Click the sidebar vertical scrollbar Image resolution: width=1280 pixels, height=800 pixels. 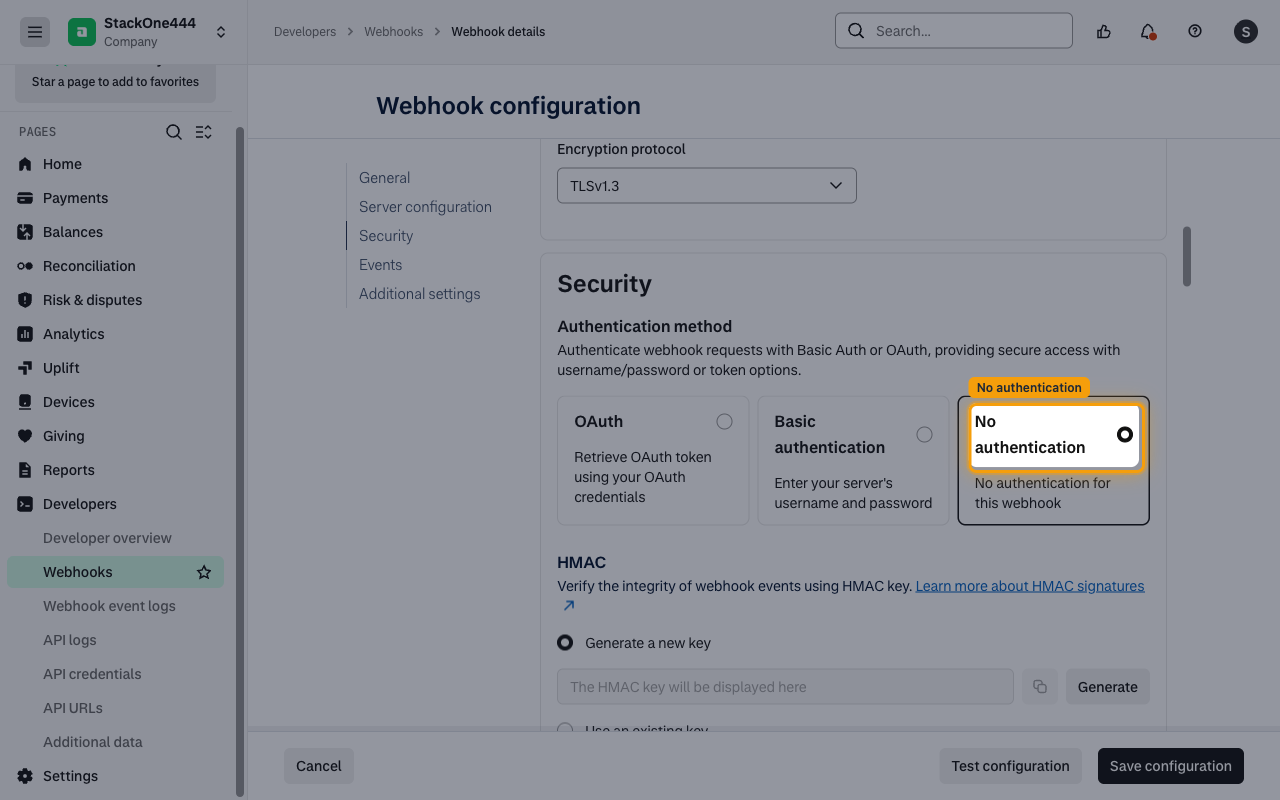point(239,460)
